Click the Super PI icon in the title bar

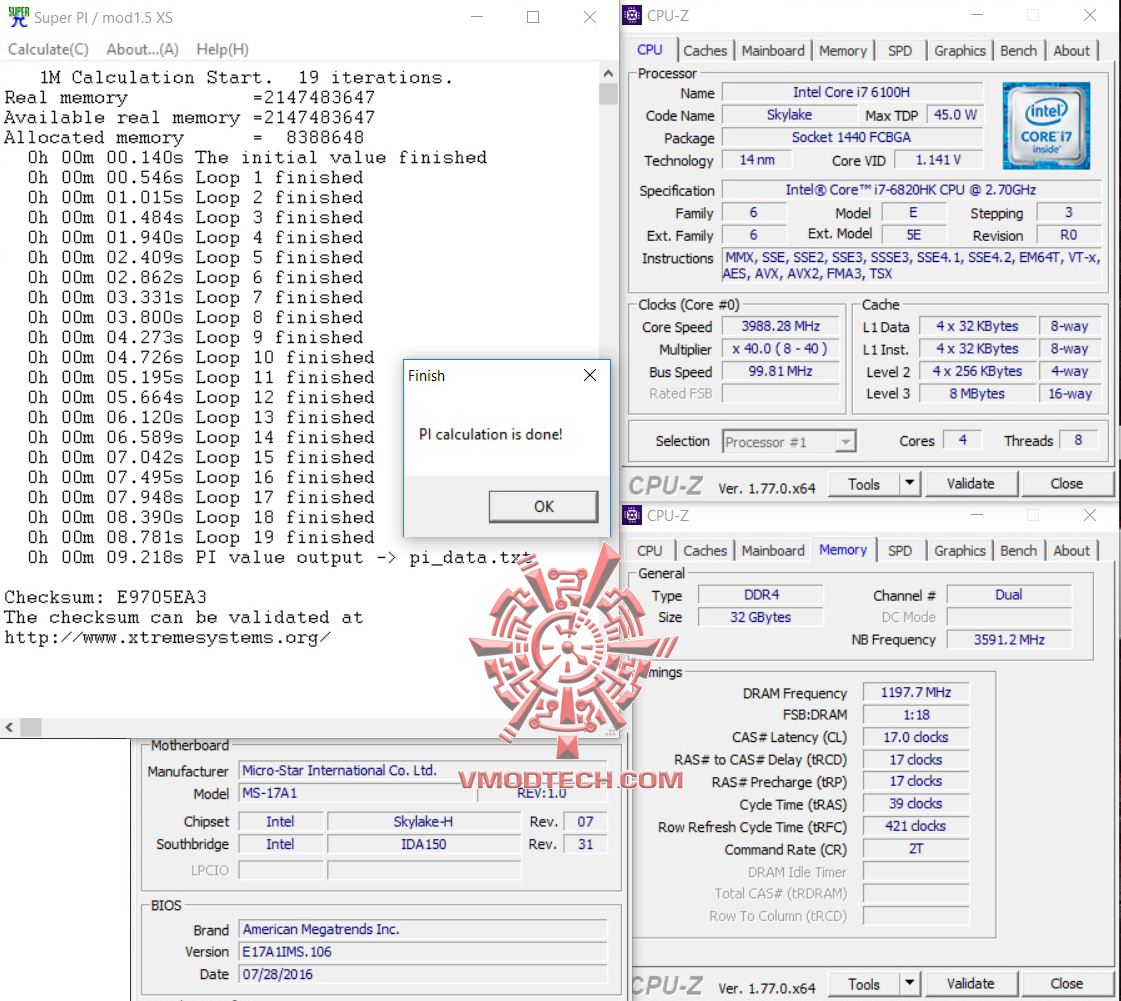point(18,16)
